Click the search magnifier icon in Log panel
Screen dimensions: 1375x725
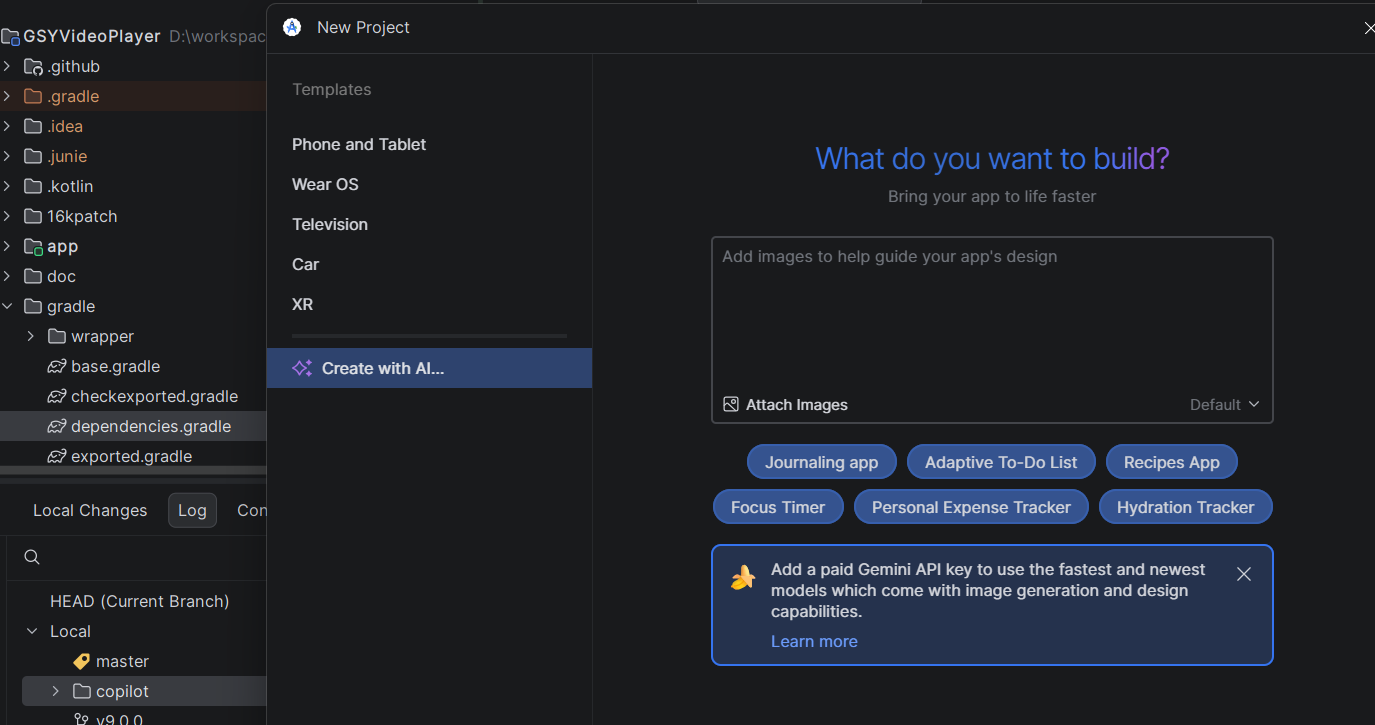pos(32,557)
